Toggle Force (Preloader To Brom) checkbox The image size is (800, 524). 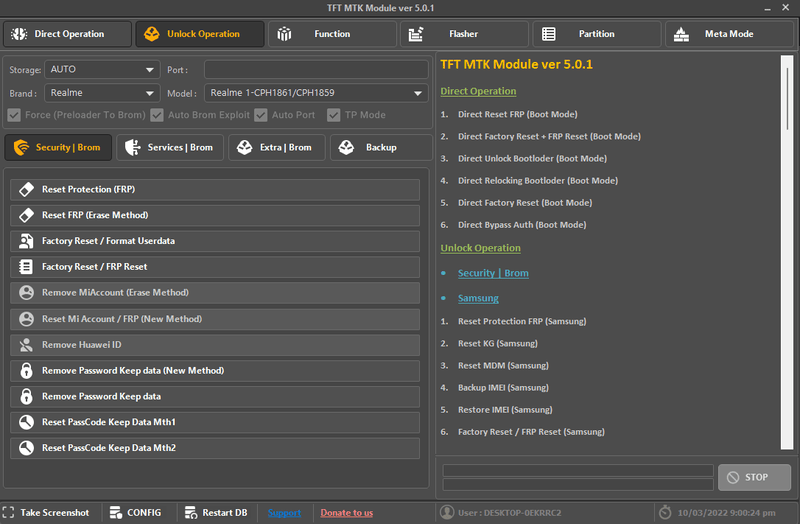[x=14, y=115]
